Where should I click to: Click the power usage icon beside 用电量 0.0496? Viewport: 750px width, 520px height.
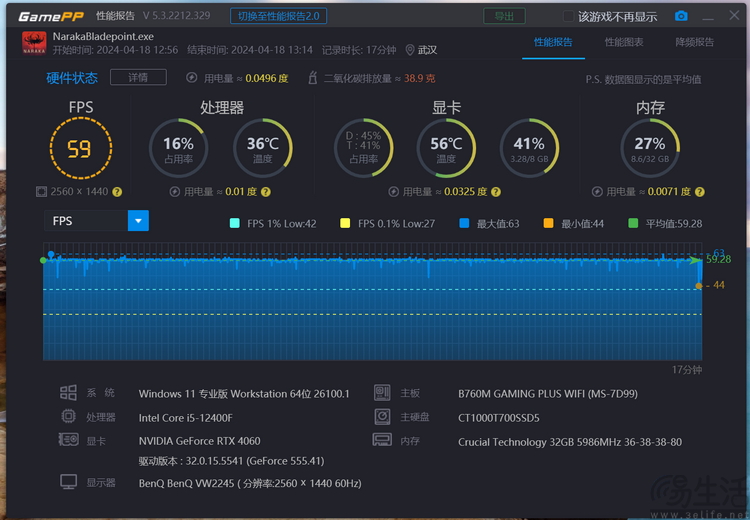point(191,77)
